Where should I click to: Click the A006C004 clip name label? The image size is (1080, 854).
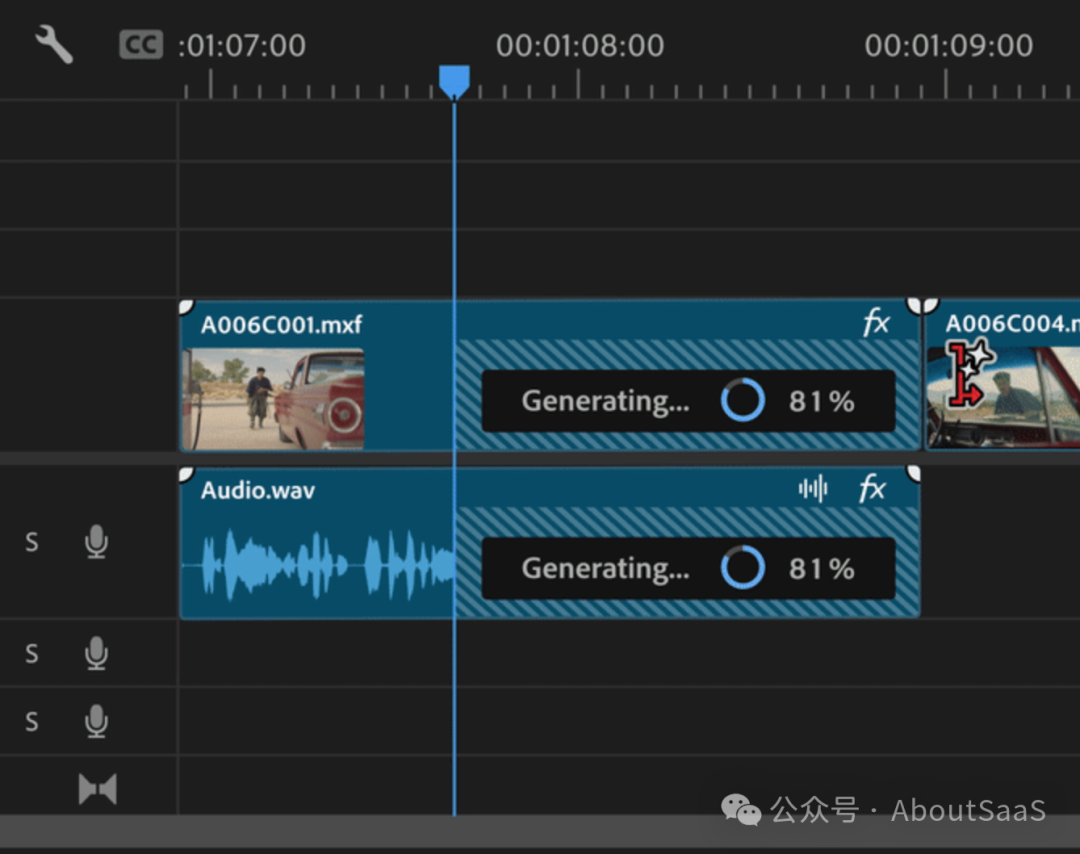1011,324
